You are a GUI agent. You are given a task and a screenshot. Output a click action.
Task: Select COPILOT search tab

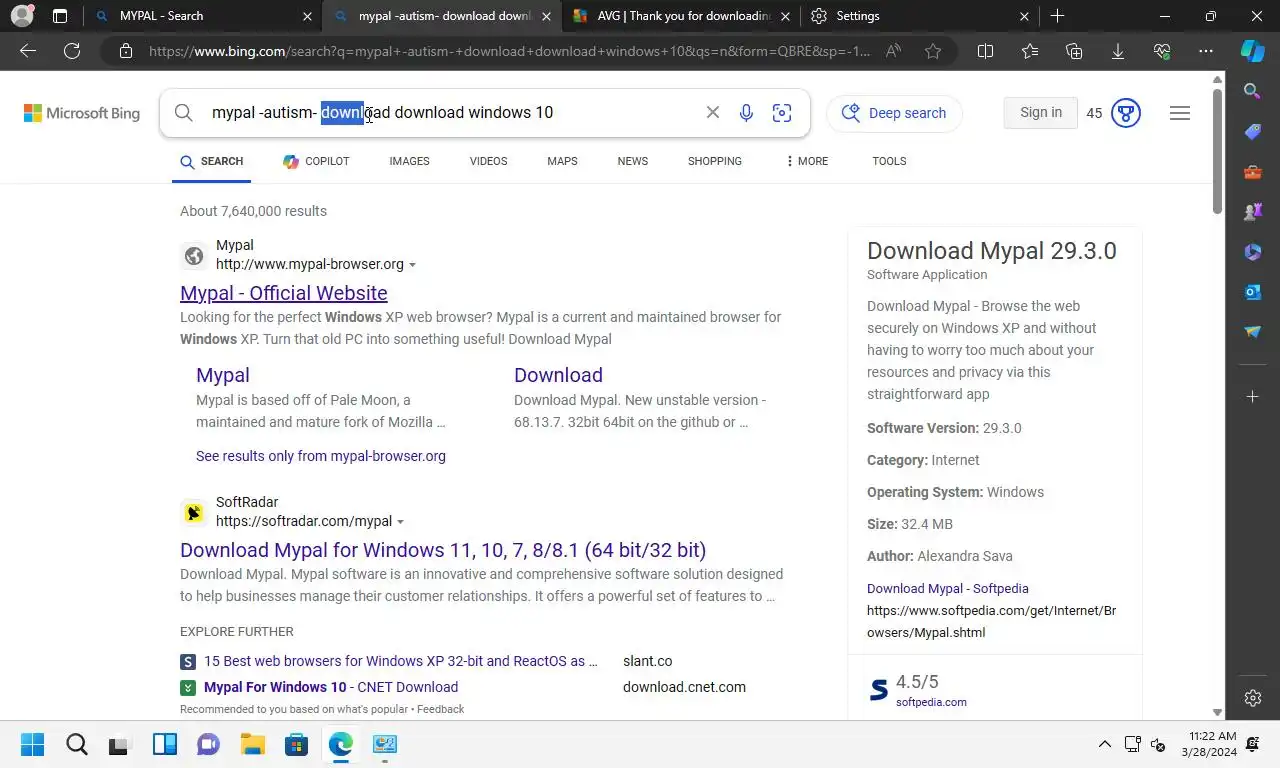[x=316, y=161]
